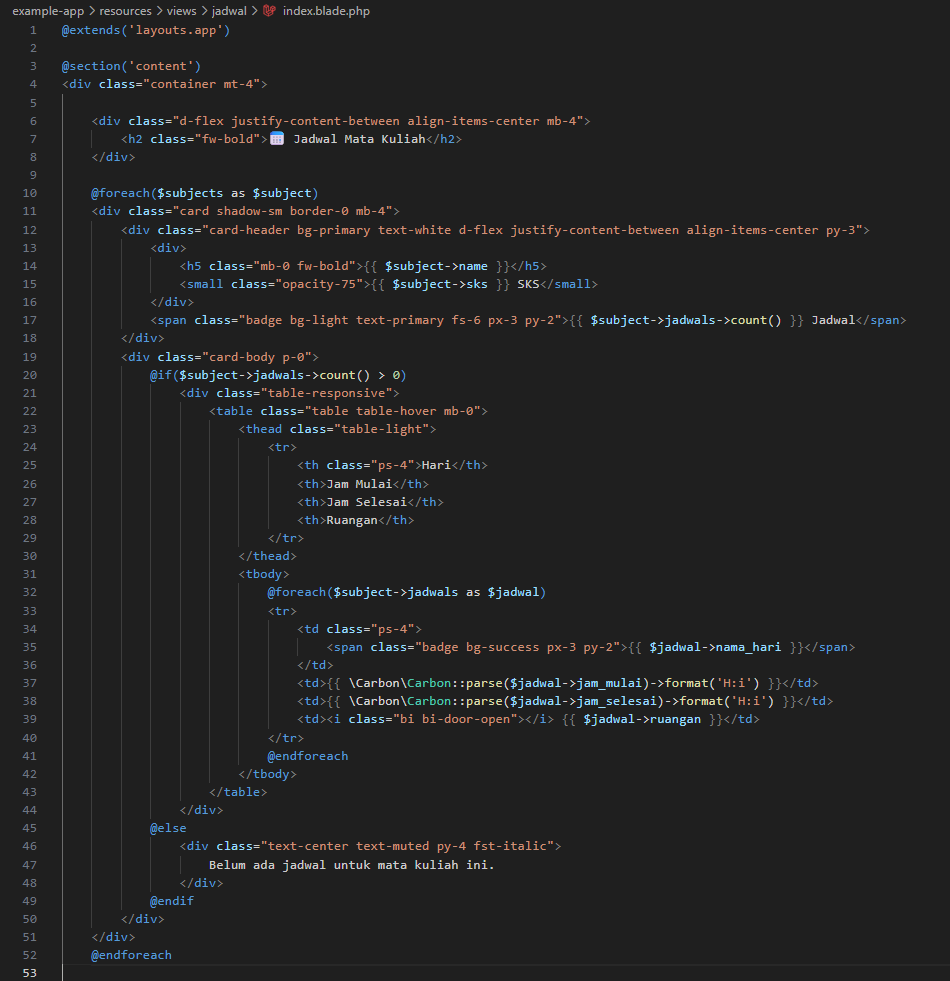Click line number 53 in the gutter
The image size is (950, 981).
29,973
